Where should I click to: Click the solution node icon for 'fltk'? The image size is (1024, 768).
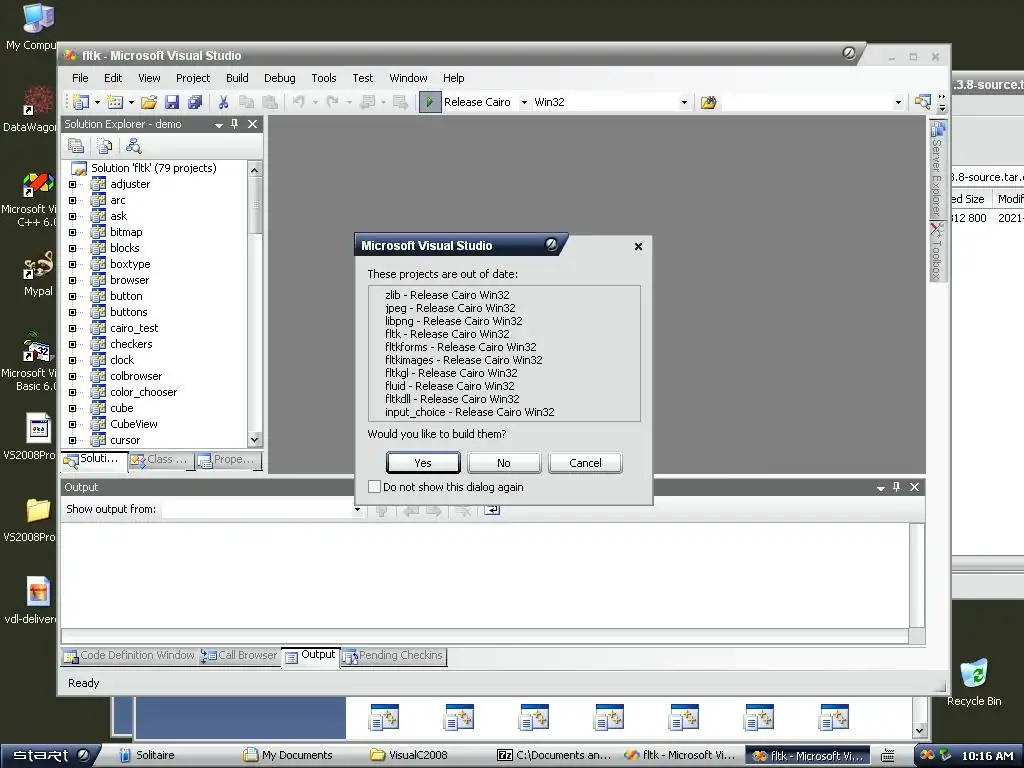79,168
